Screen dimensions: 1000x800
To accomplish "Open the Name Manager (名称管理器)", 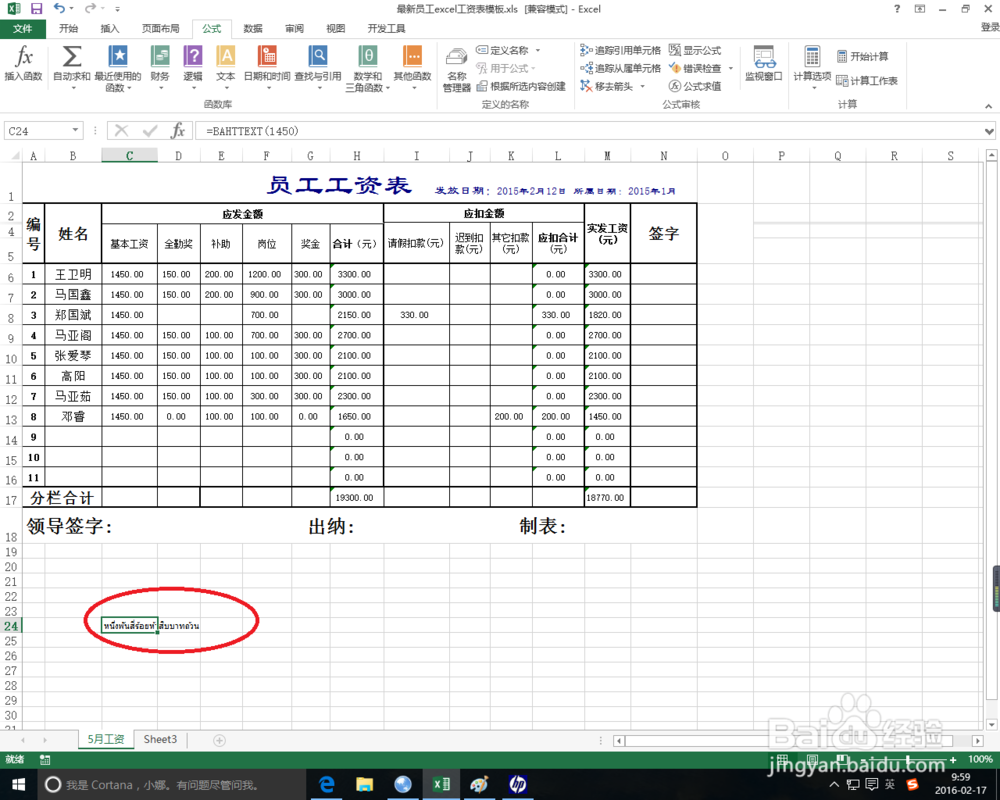I will coord(457,70).
